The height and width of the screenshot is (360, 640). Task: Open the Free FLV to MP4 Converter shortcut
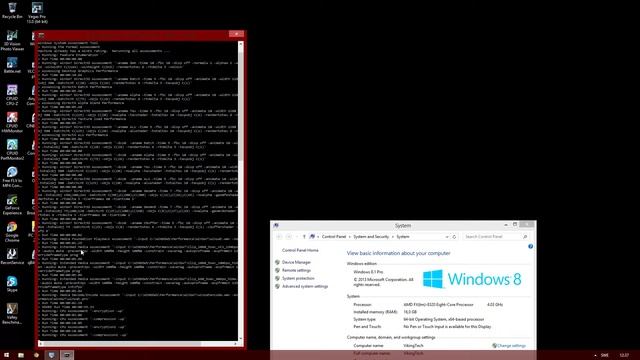click(12, 177)
